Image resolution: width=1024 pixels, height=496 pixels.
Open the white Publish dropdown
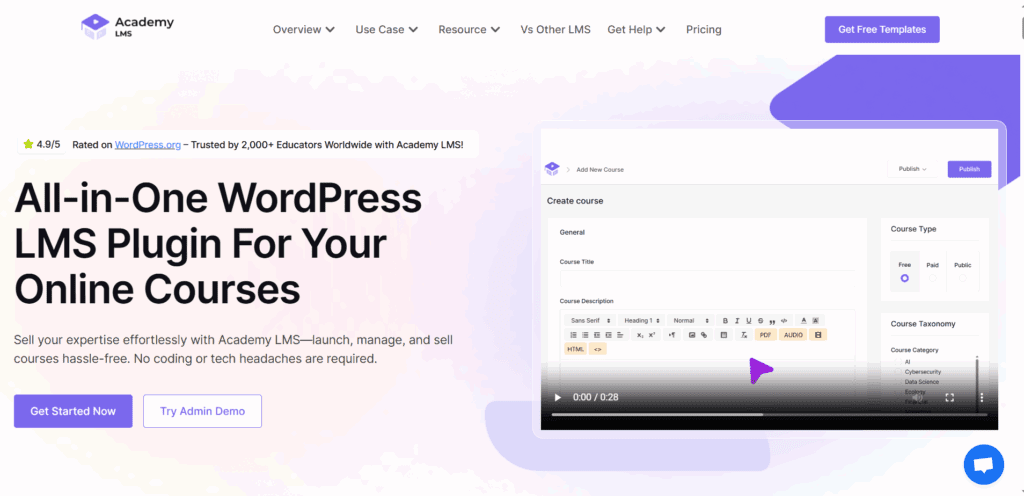(913, 169)
